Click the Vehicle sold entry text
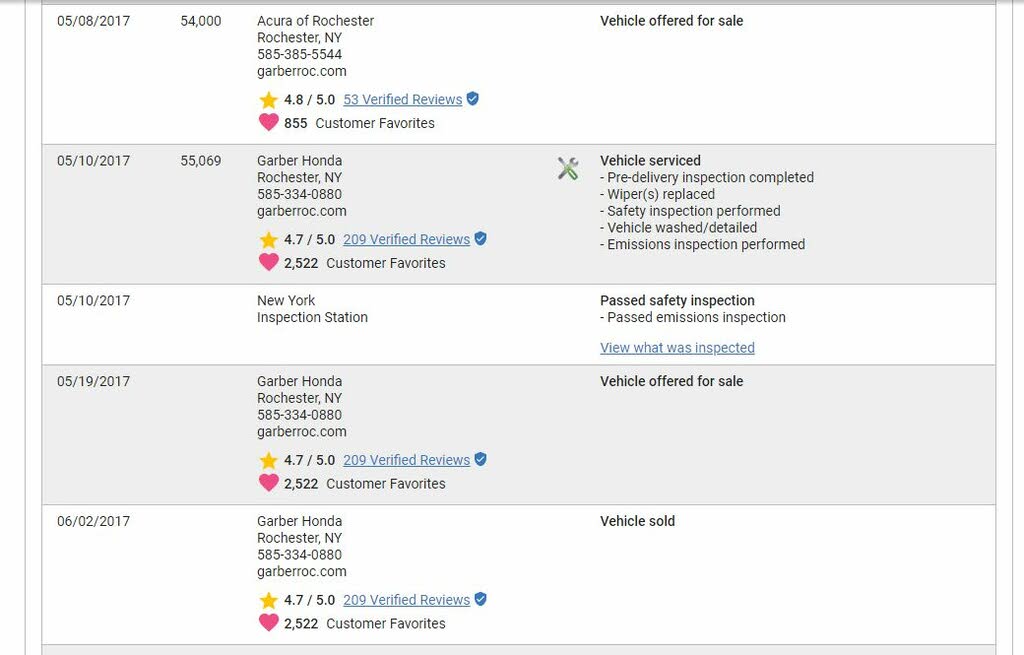The width and height of the screenshot is (1024, 655). coord(637,521)
